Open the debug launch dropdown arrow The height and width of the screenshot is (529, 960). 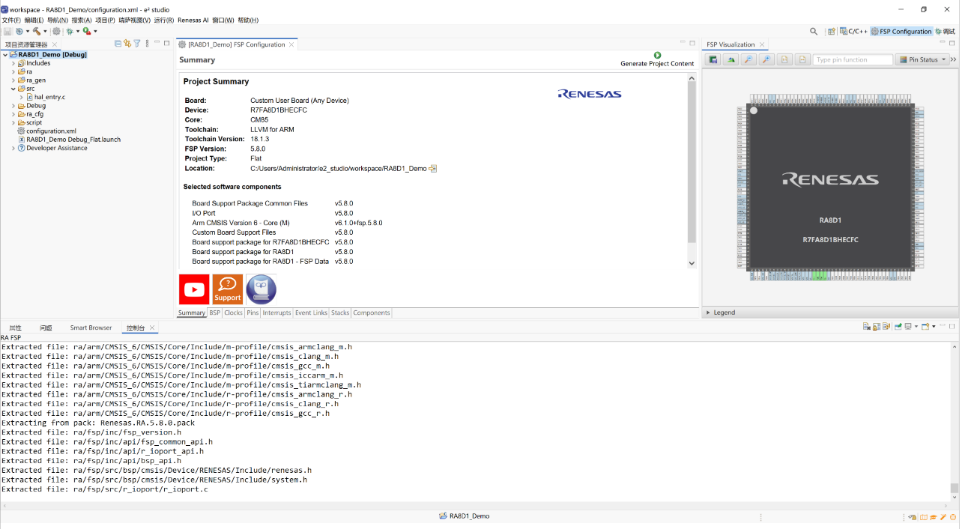tap(78, 31)
